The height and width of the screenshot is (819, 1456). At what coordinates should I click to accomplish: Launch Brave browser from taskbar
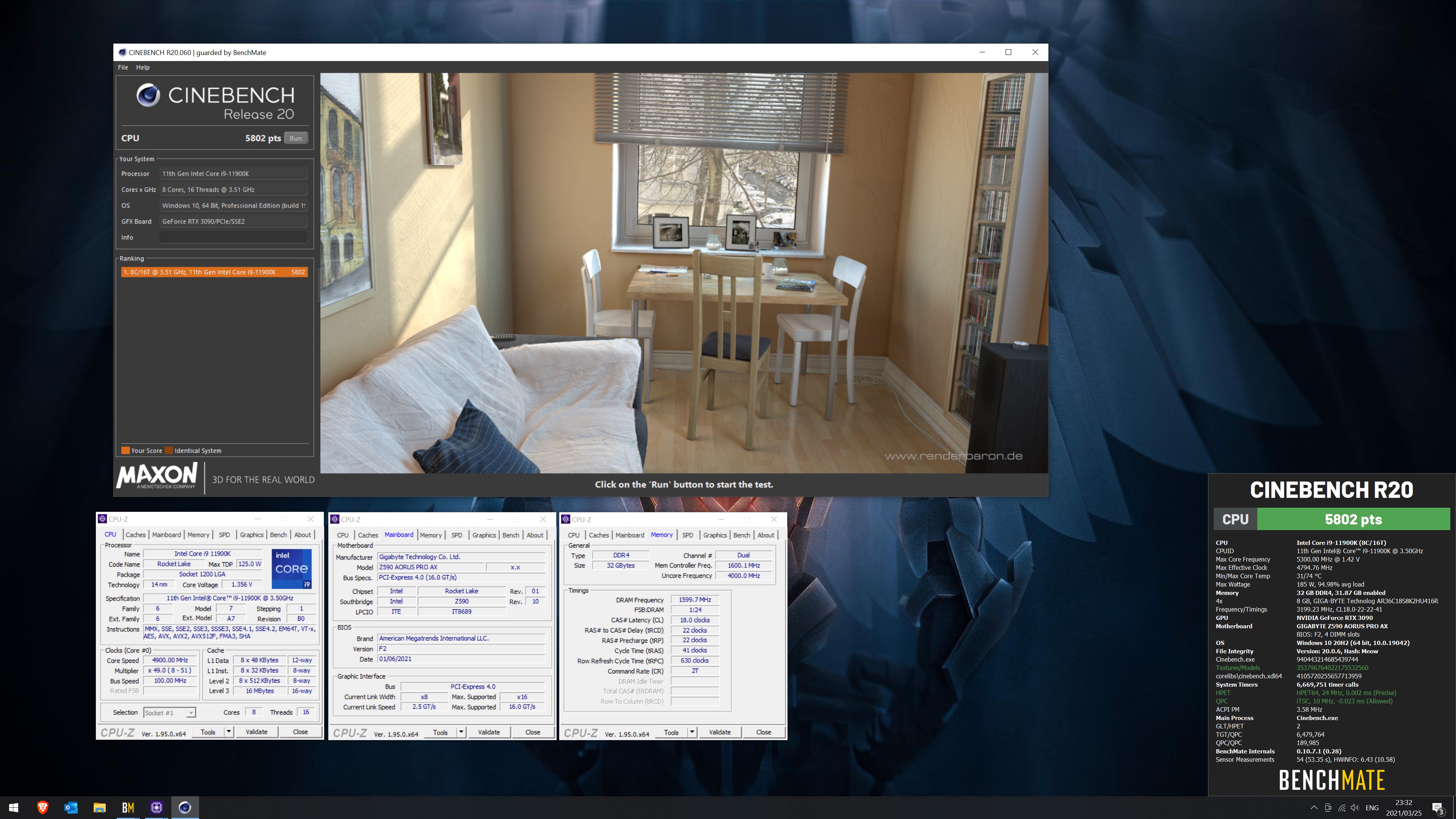click(x=42, y=807)
